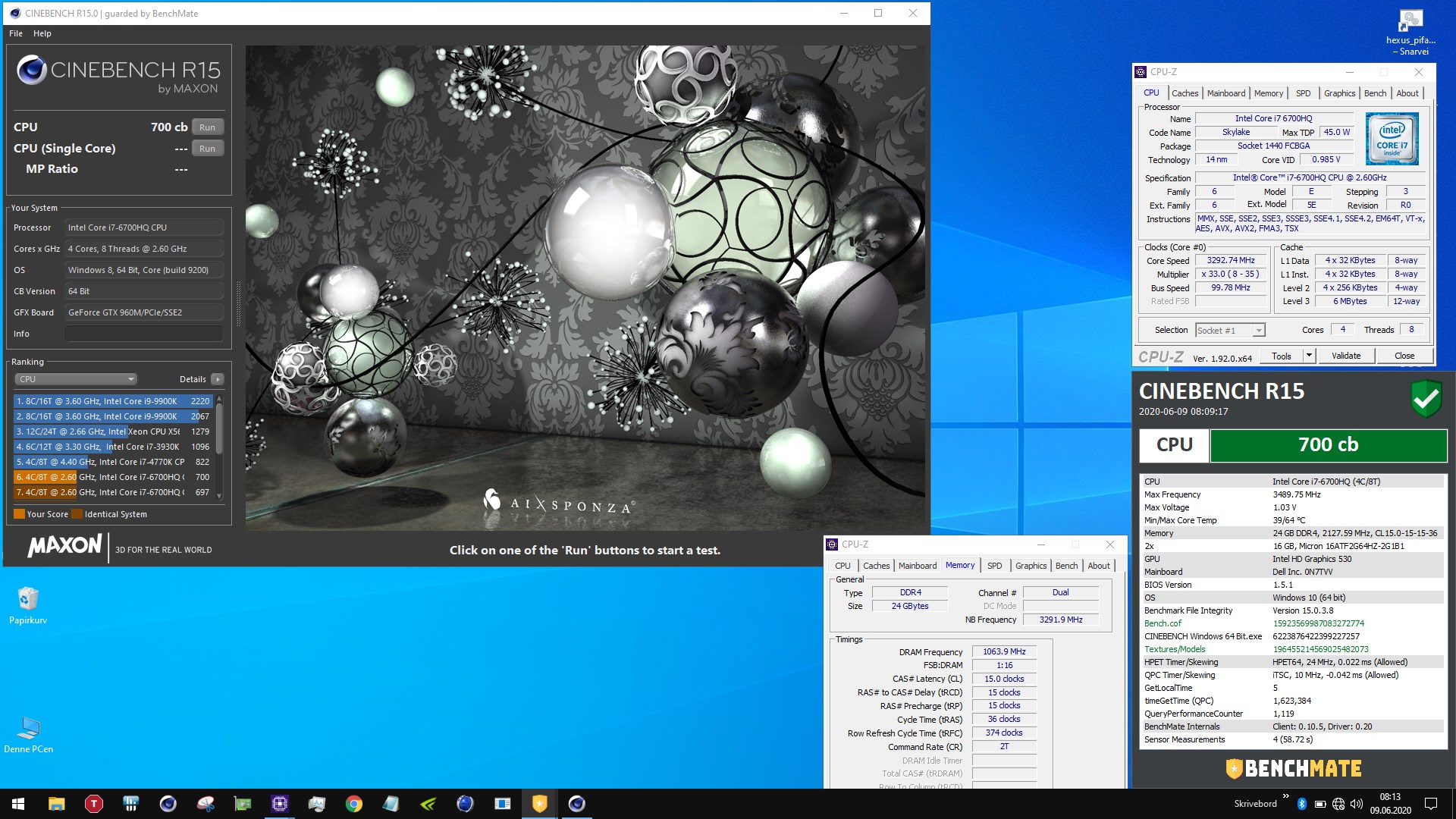Open the About tab in top CPU-Z window
Screen dimensions: 1456x819
1407,93
